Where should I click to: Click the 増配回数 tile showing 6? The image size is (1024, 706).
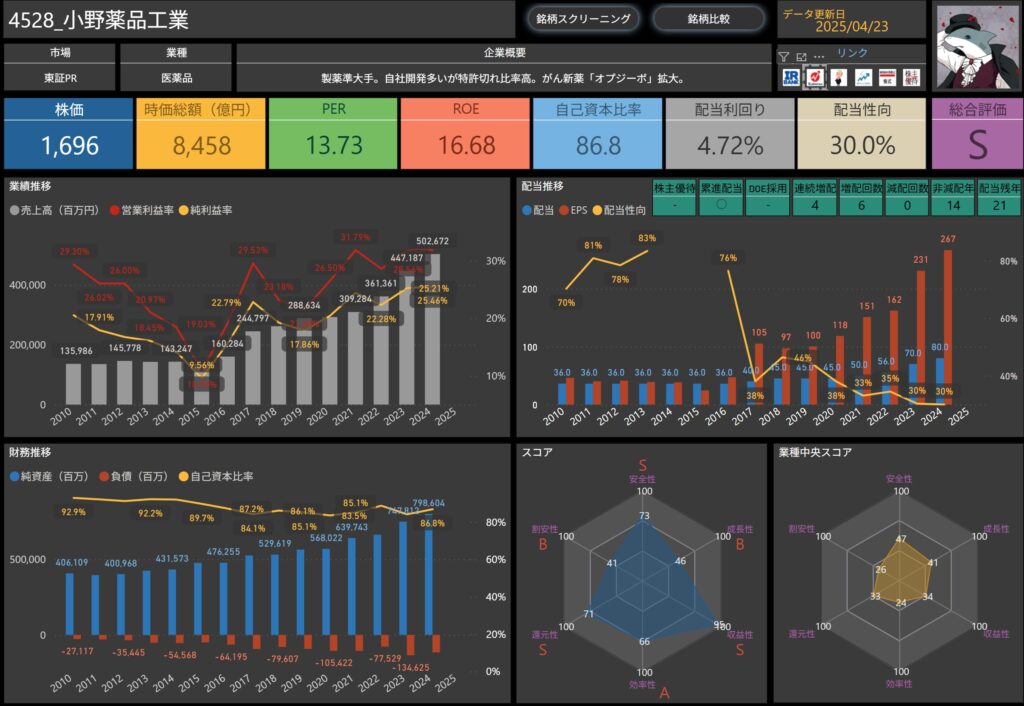[x=861, y=197]
